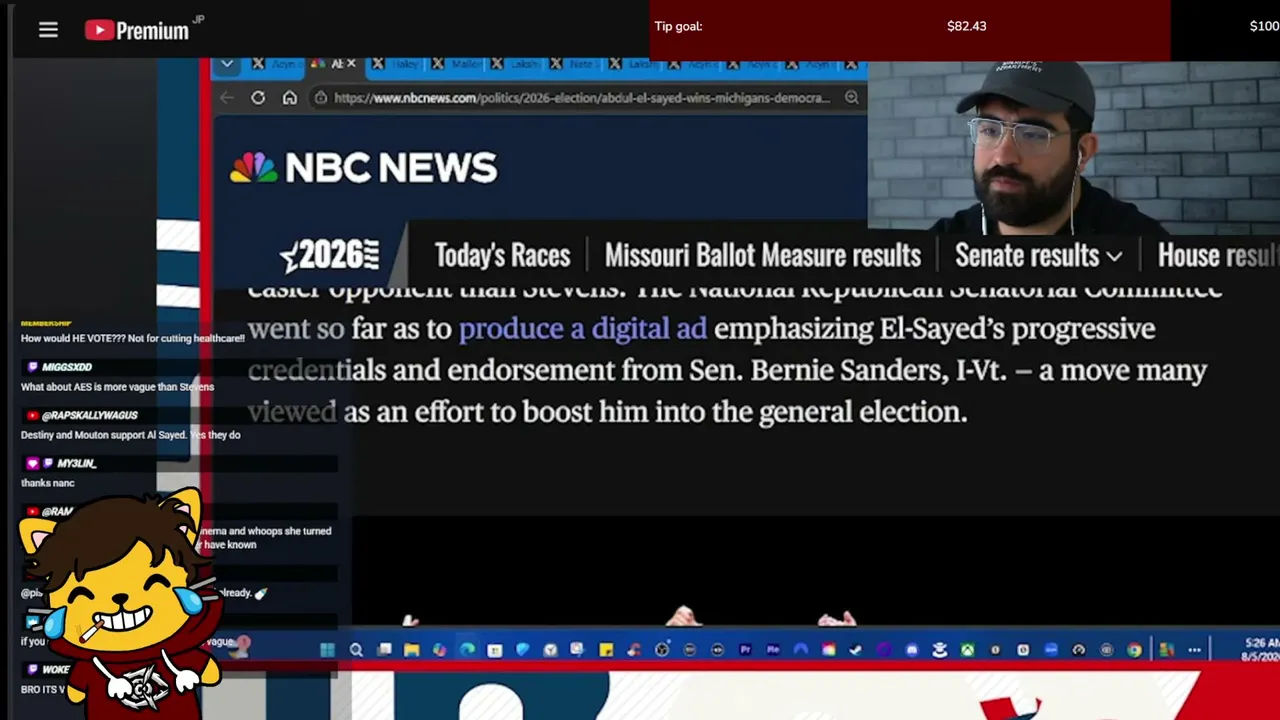Viewport: 1280px width, 720px height.
Task: Open the taskbar clock and date
Action: [1262, 650]
